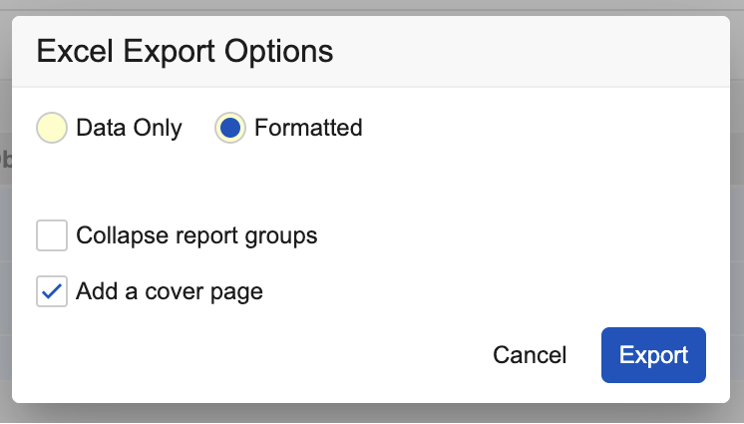Click the dimmed backdrop below the dialog
Screen dimensions: 744x424
tap(372, 414)
